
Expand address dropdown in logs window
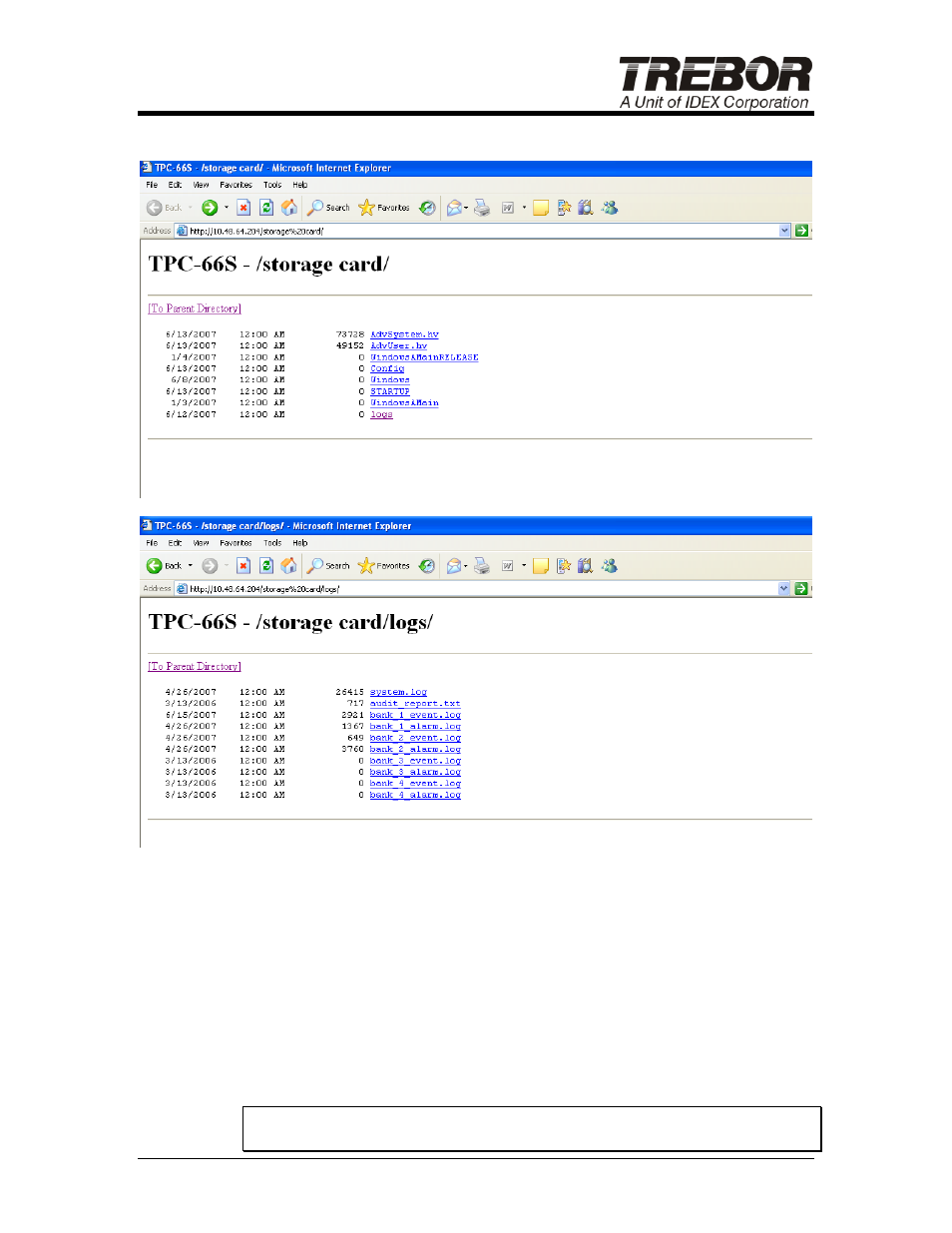784,589
